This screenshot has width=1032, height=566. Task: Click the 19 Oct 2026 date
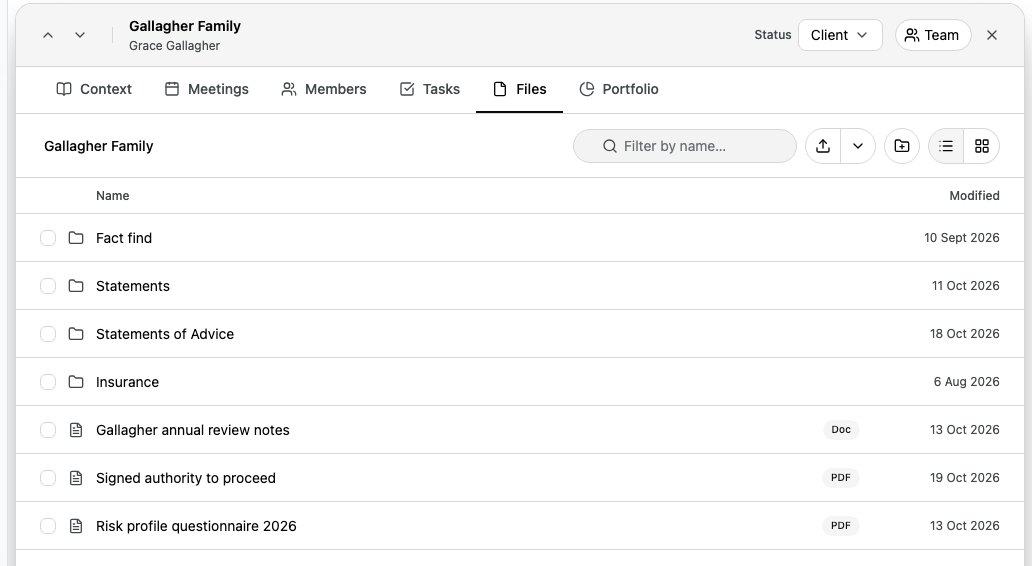964,478
